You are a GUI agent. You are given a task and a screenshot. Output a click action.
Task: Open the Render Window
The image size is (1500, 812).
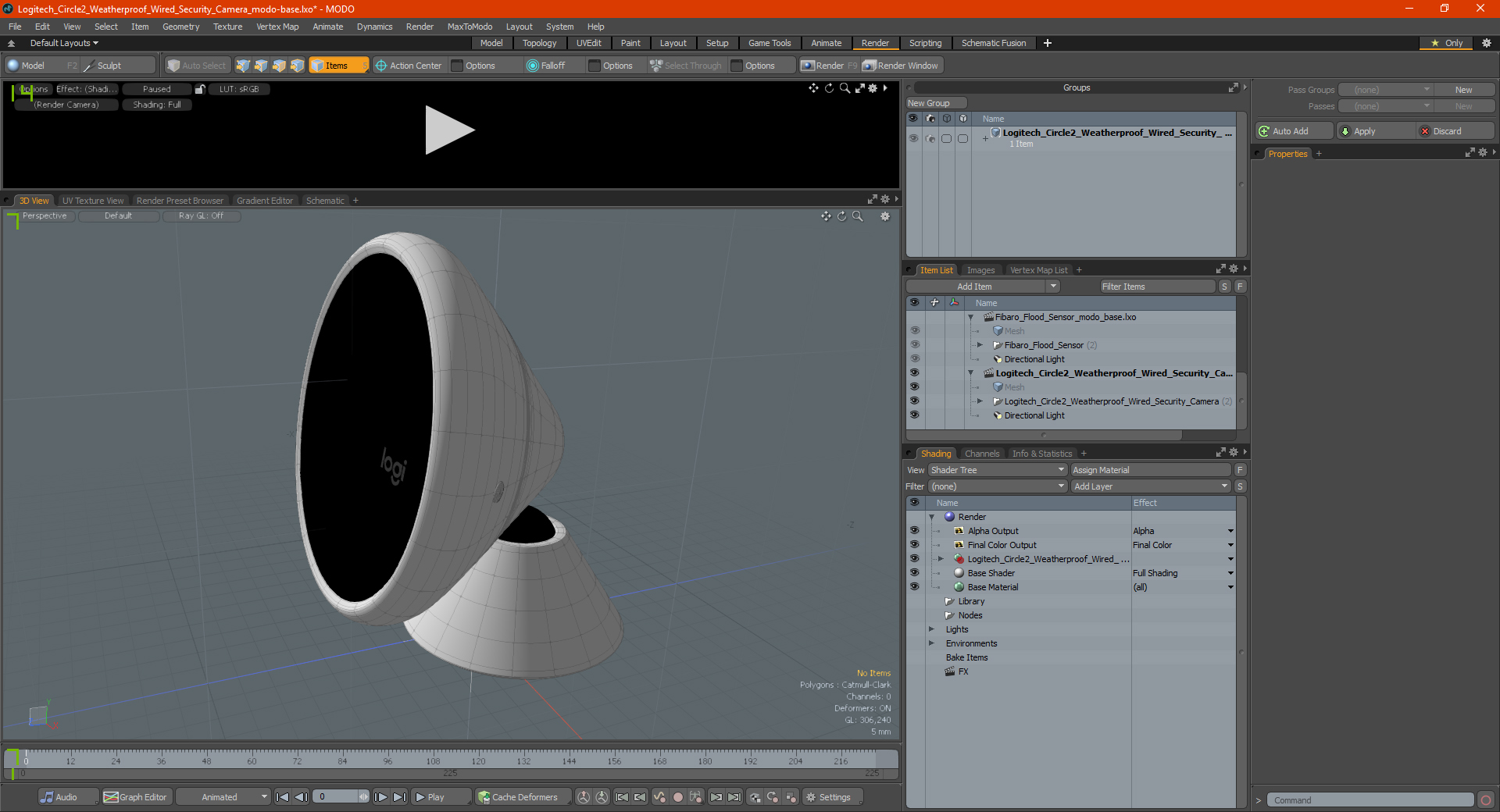point(901,66)
